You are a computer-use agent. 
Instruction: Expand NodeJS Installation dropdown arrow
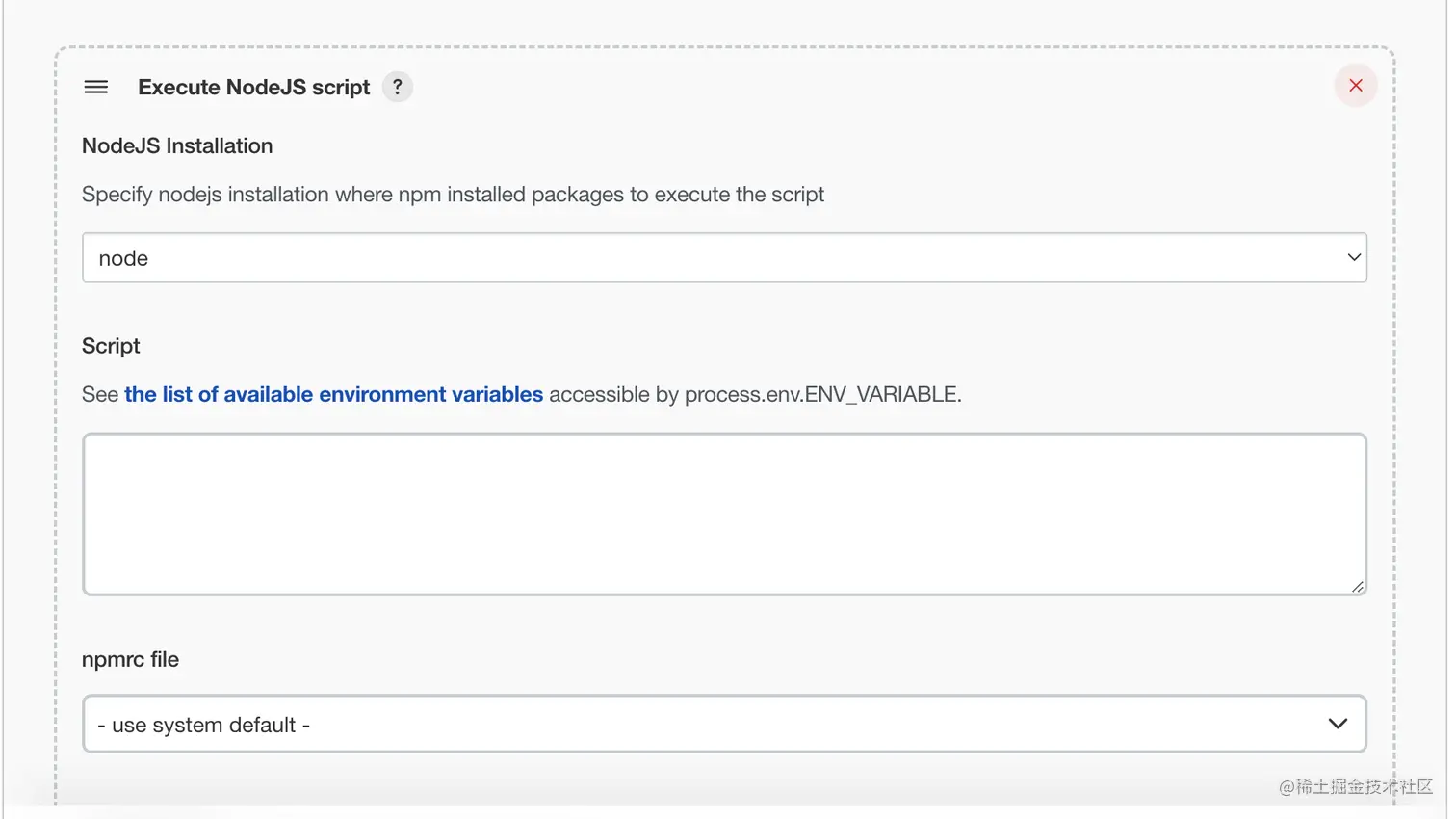(x=1353, y=257)
